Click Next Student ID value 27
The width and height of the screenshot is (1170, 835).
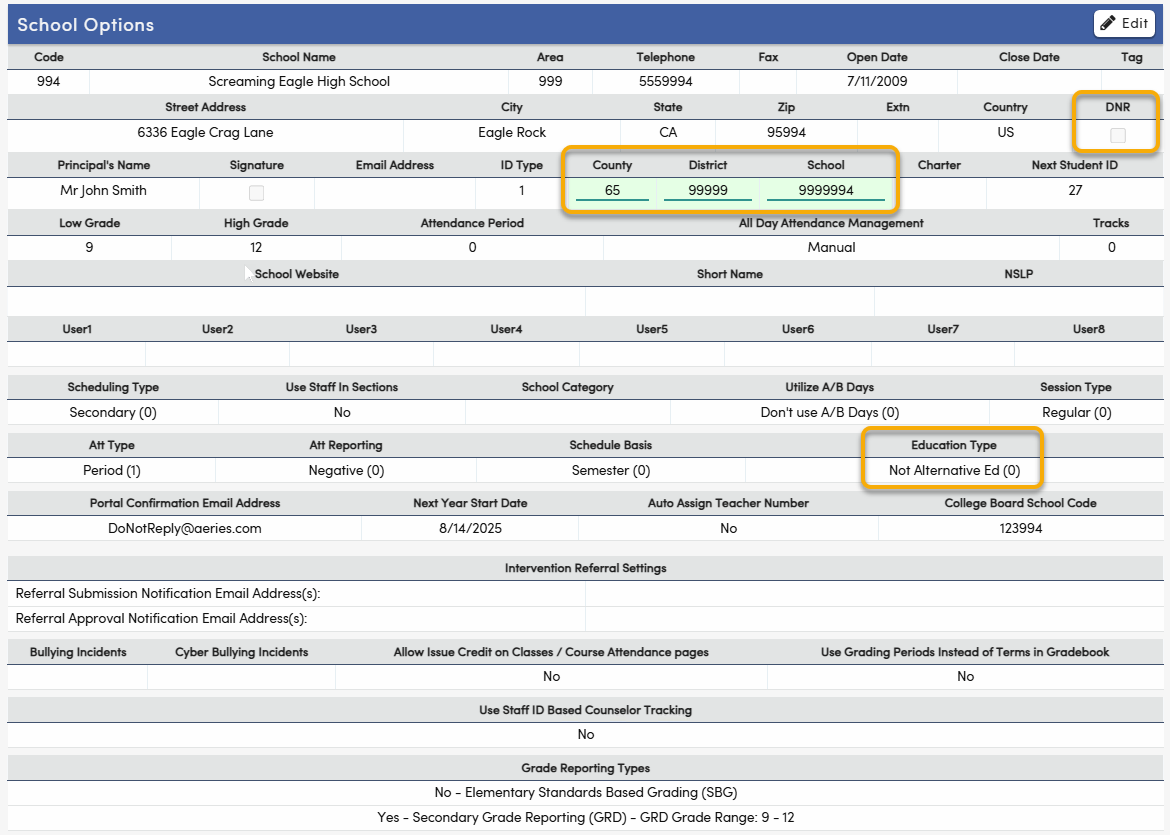coord(1074,190)
